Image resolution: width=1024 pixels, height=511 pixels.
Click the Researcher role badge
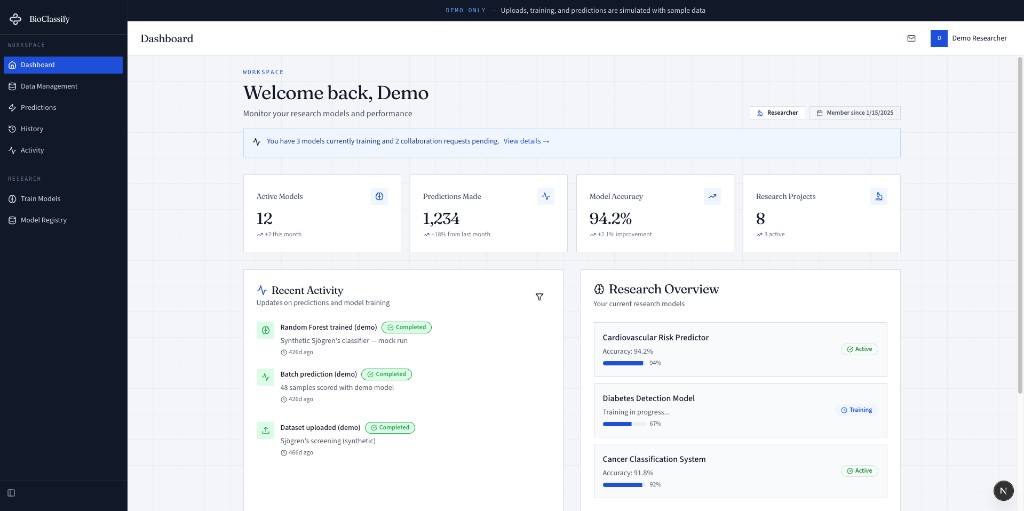tap(777, 113)
